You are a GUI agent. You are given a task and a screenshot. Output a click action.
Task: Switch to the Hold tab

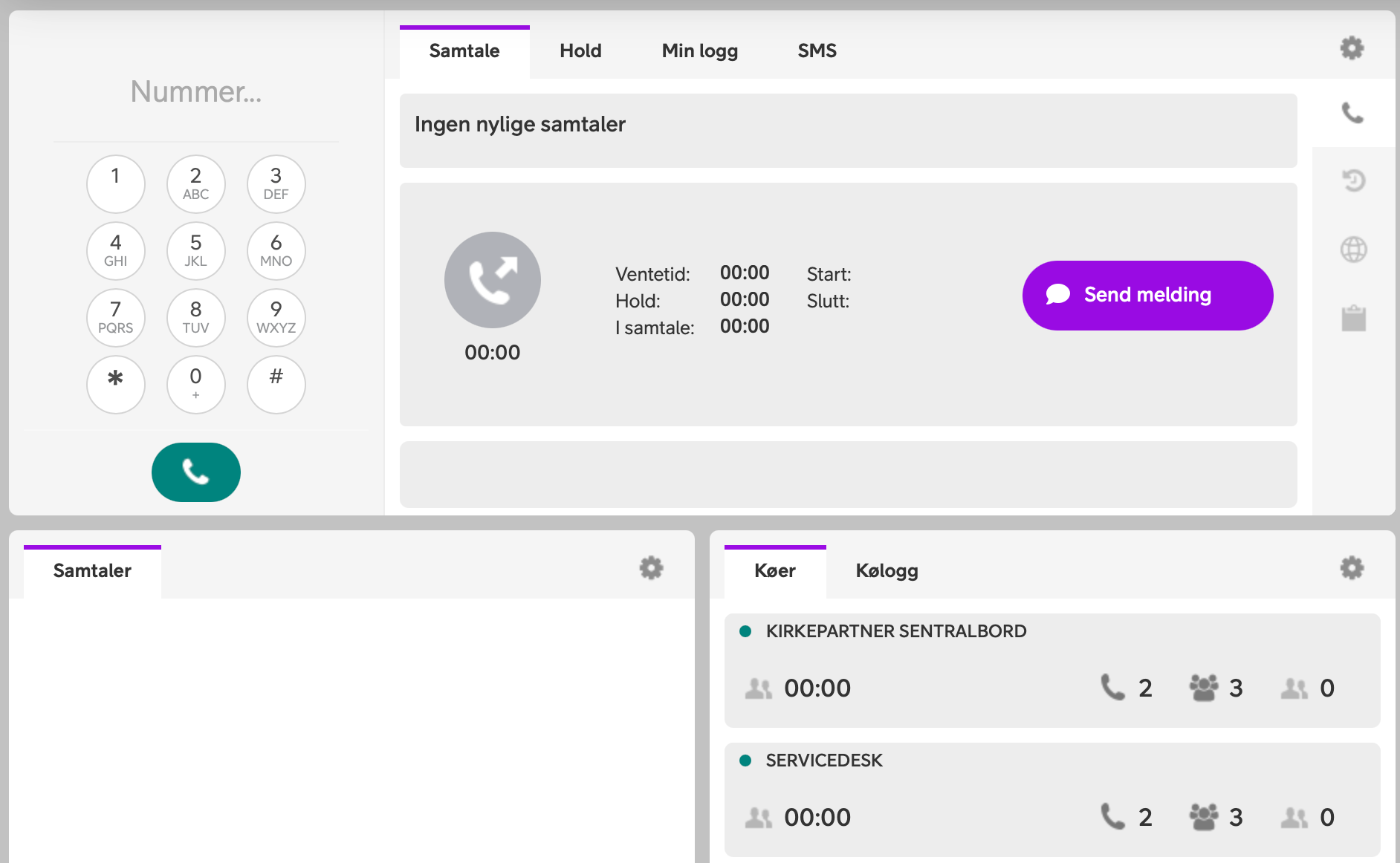pyautogui.click(x=580, y=51)
